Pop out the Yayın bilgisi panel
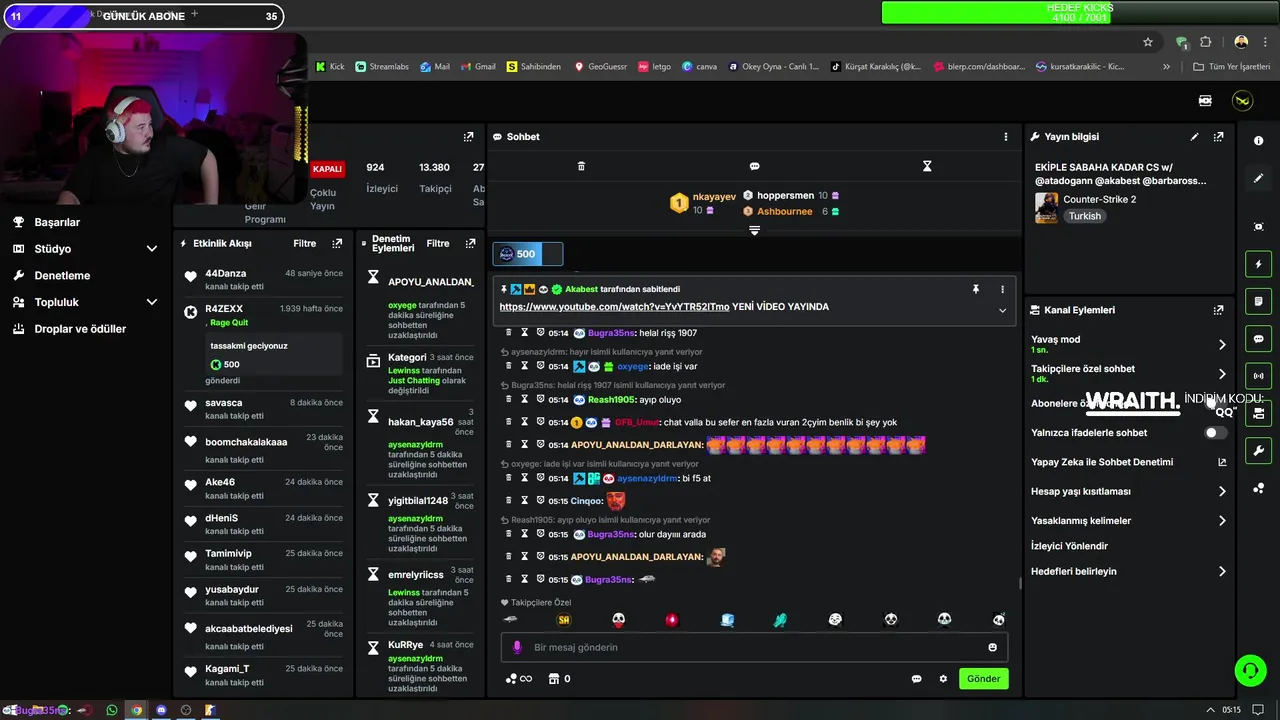The width and height of the screenshot is (1280, 720). point(1218,137)
